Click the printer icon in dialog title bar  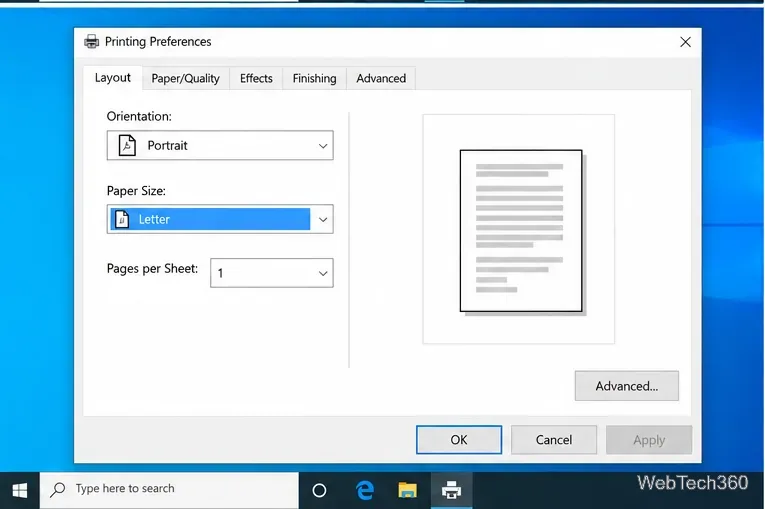[91, 42]
